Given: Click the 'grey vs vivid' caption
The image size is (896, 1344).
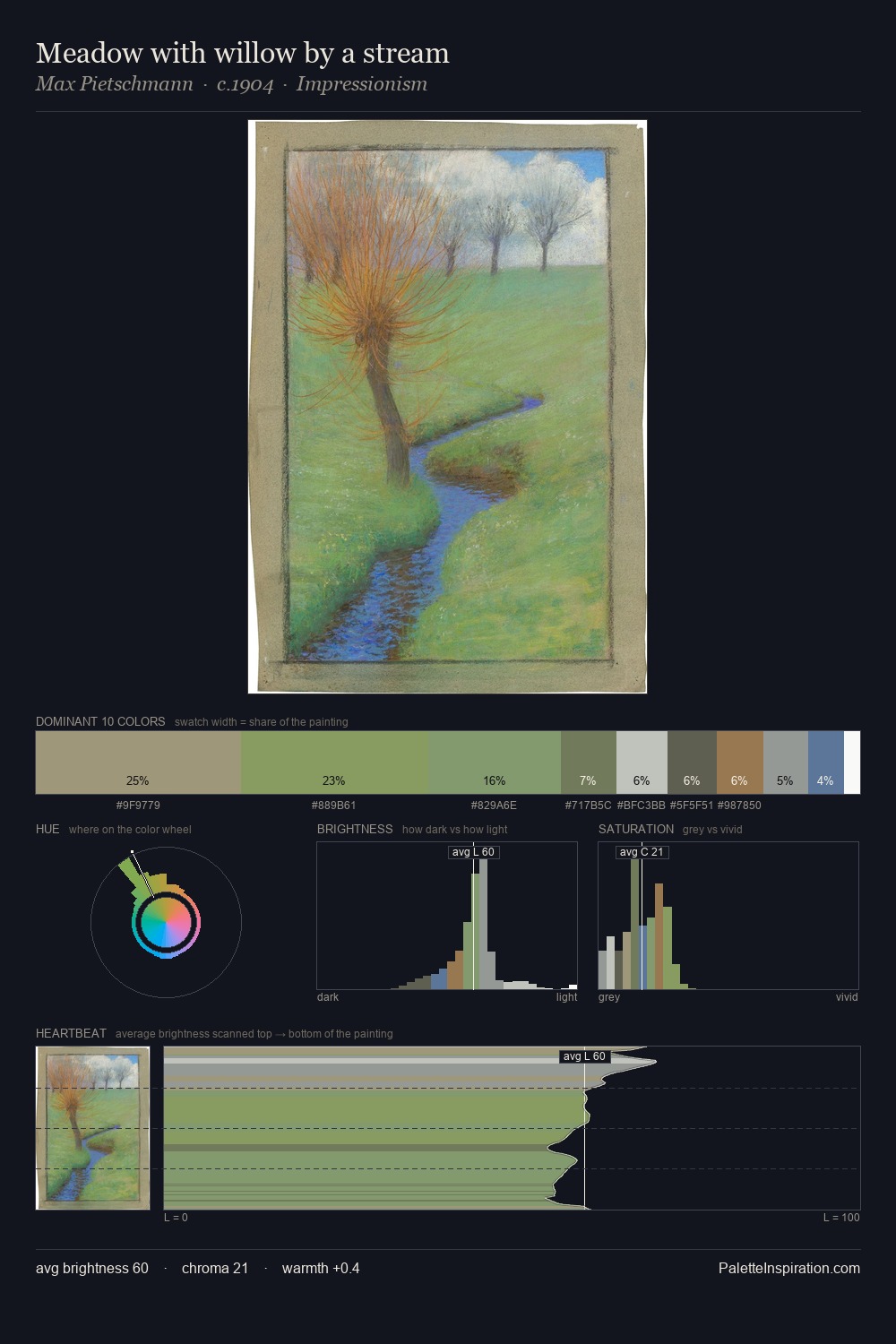Looking at the screenshot, I should pos(712,830).
